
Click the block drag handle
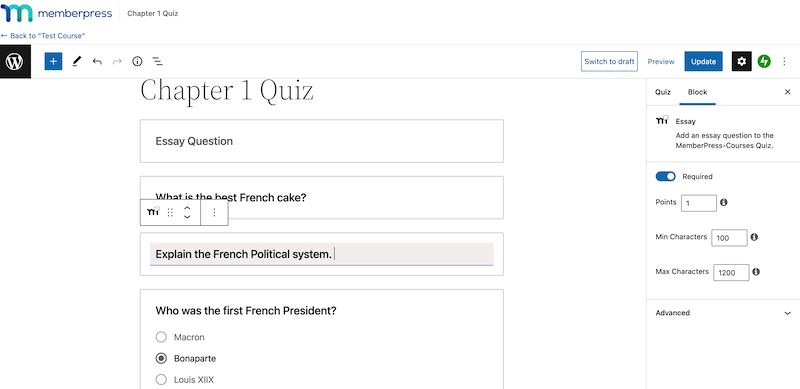click(170, 212)
